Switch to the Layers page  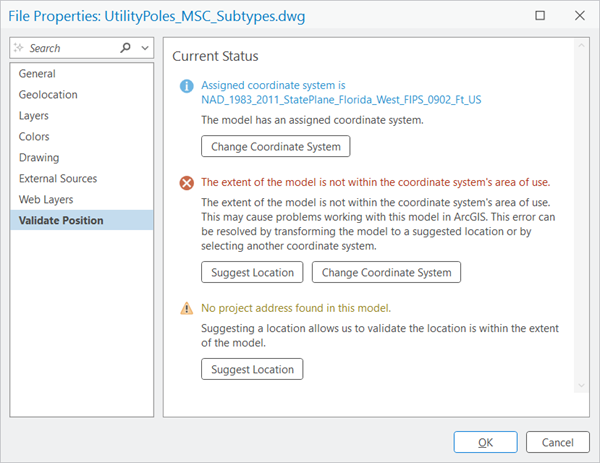tap(34, 116)
